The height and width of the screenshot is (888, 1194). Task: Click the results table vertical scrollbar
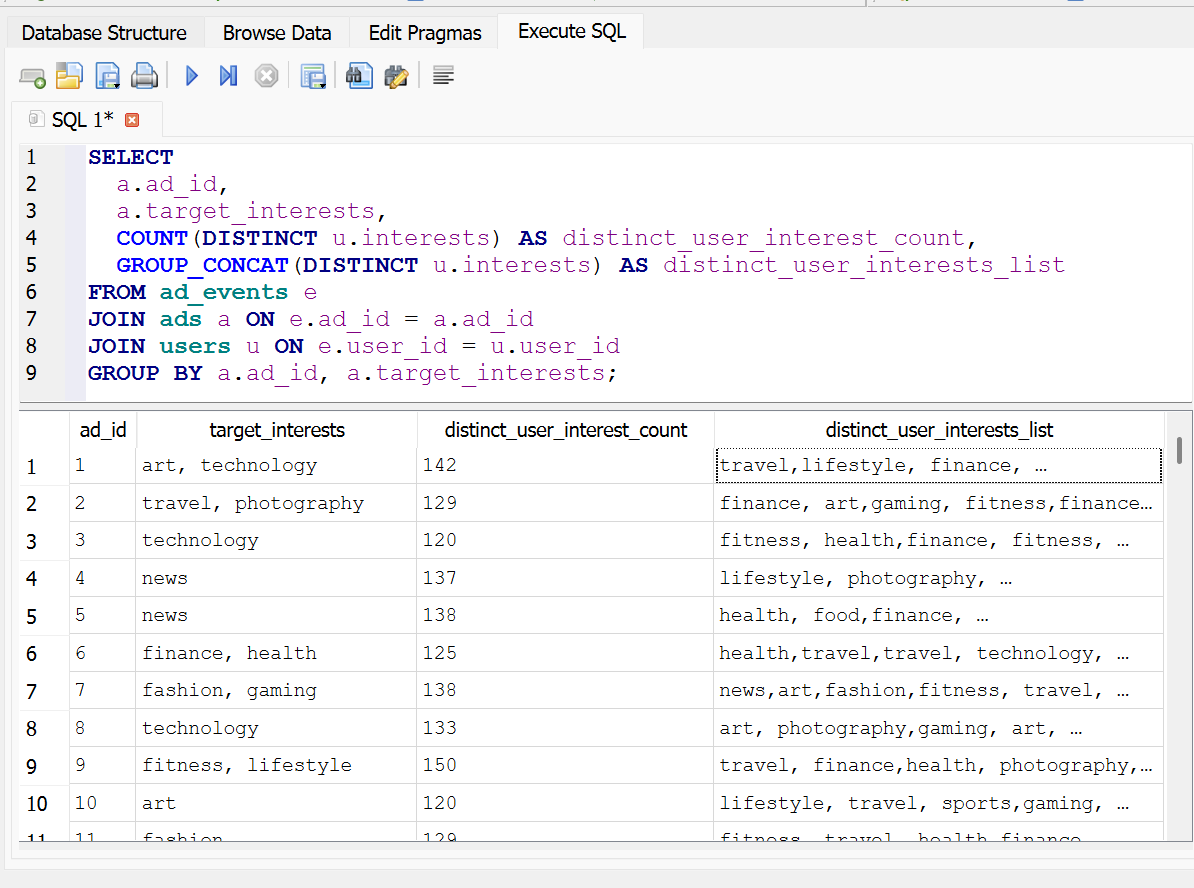1180,451
